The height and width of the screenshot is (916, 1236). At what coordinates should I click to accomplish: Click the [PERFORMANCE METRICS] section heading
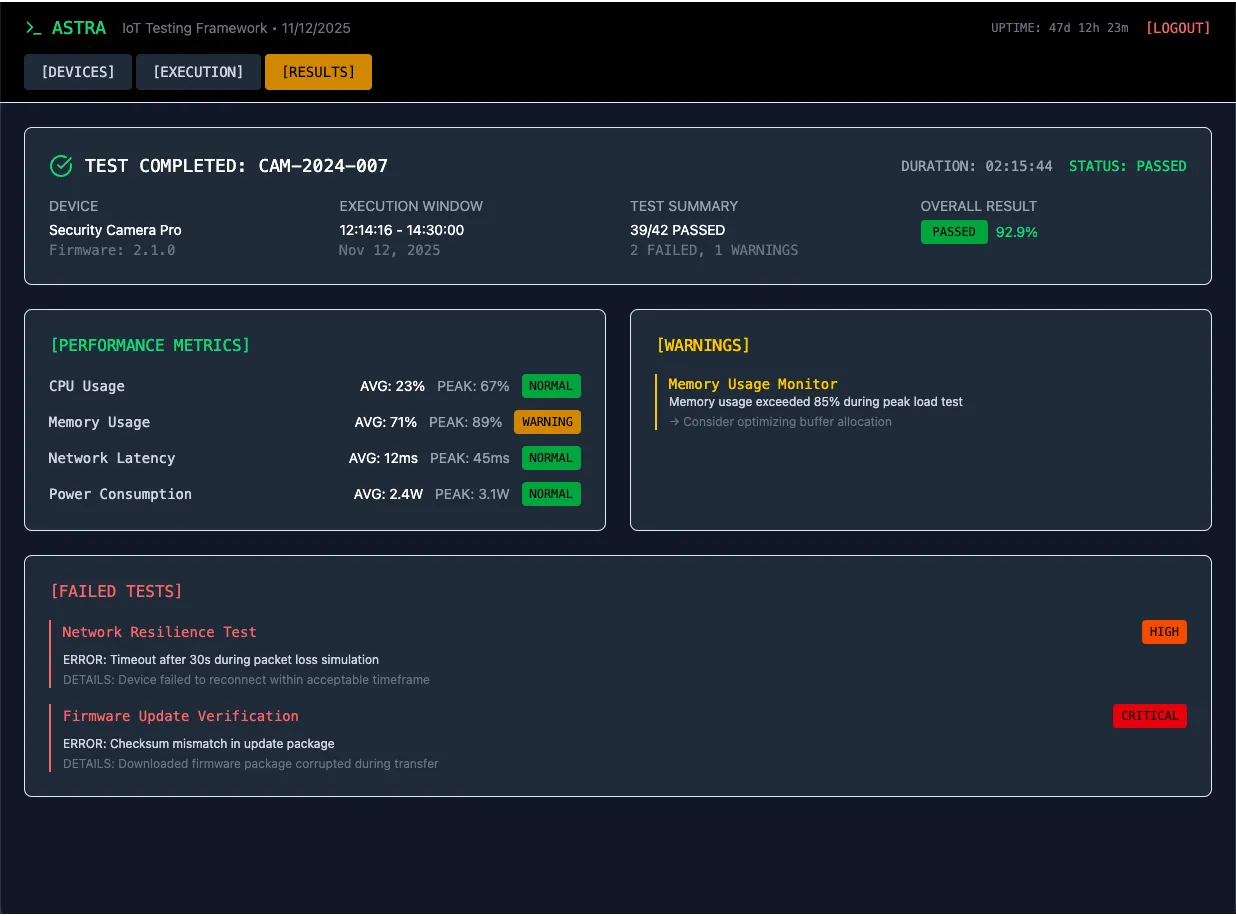(x=150, y=345)
